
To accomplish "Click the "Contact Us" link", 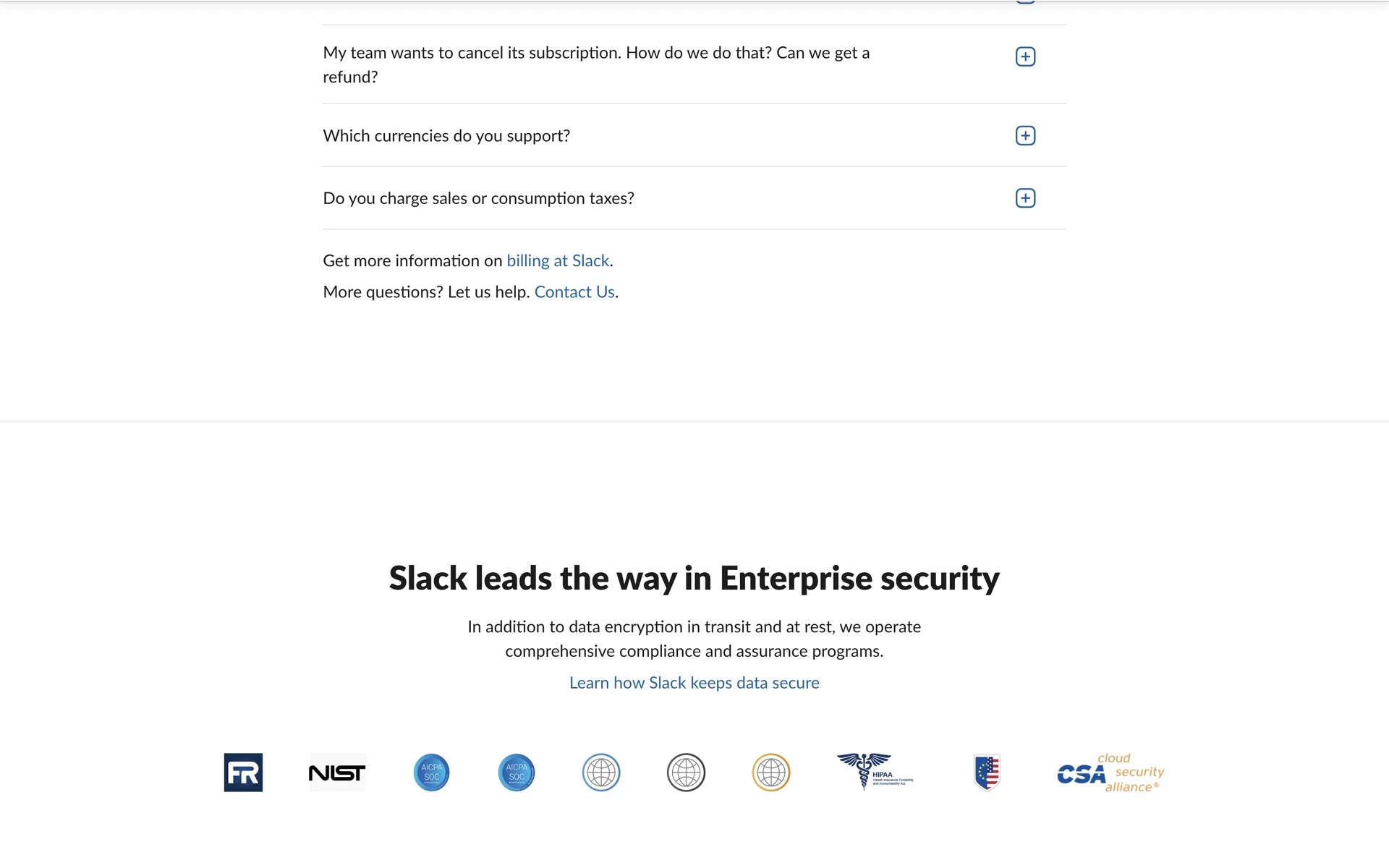I will pyautogui.click(x=574, y=292).
